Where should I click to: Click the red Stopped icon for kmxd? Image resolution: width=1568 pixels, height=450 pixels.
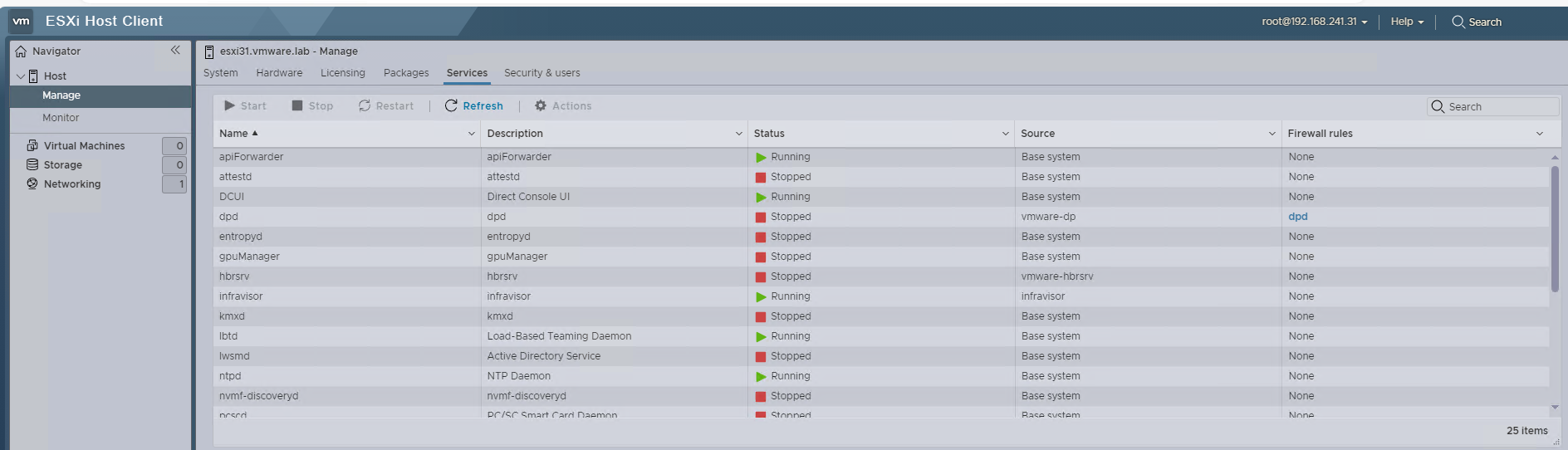point(761,316)
